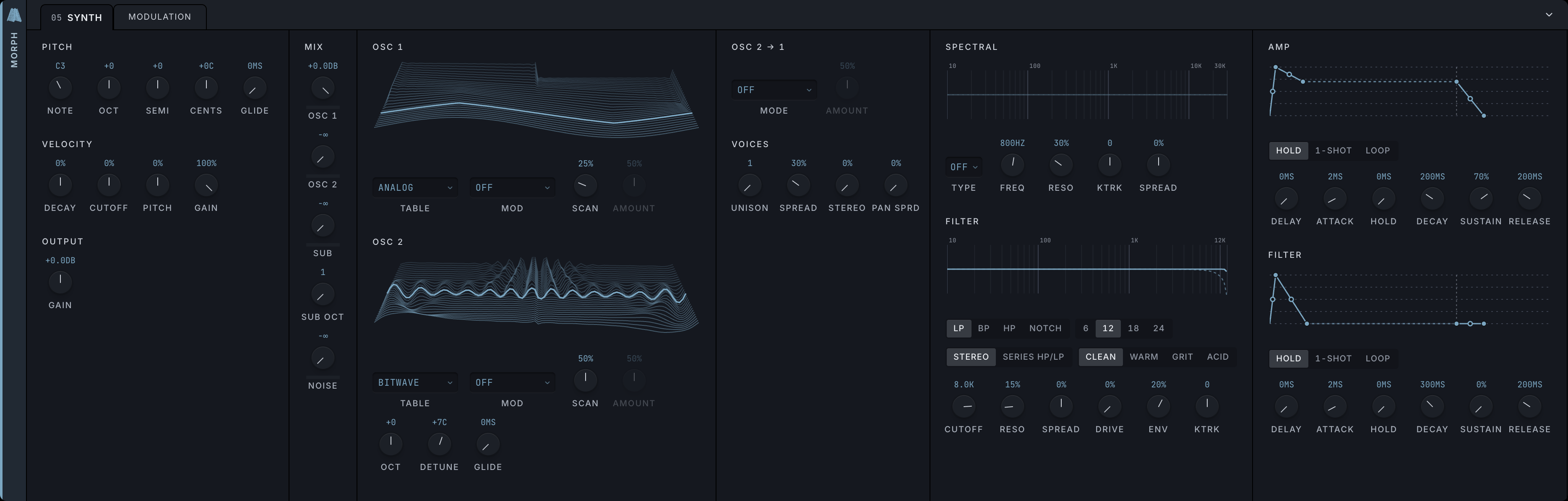This screenshot has width=1568, height=501.
Task: Open the Spectral Type dropdown
Action: 964,166
